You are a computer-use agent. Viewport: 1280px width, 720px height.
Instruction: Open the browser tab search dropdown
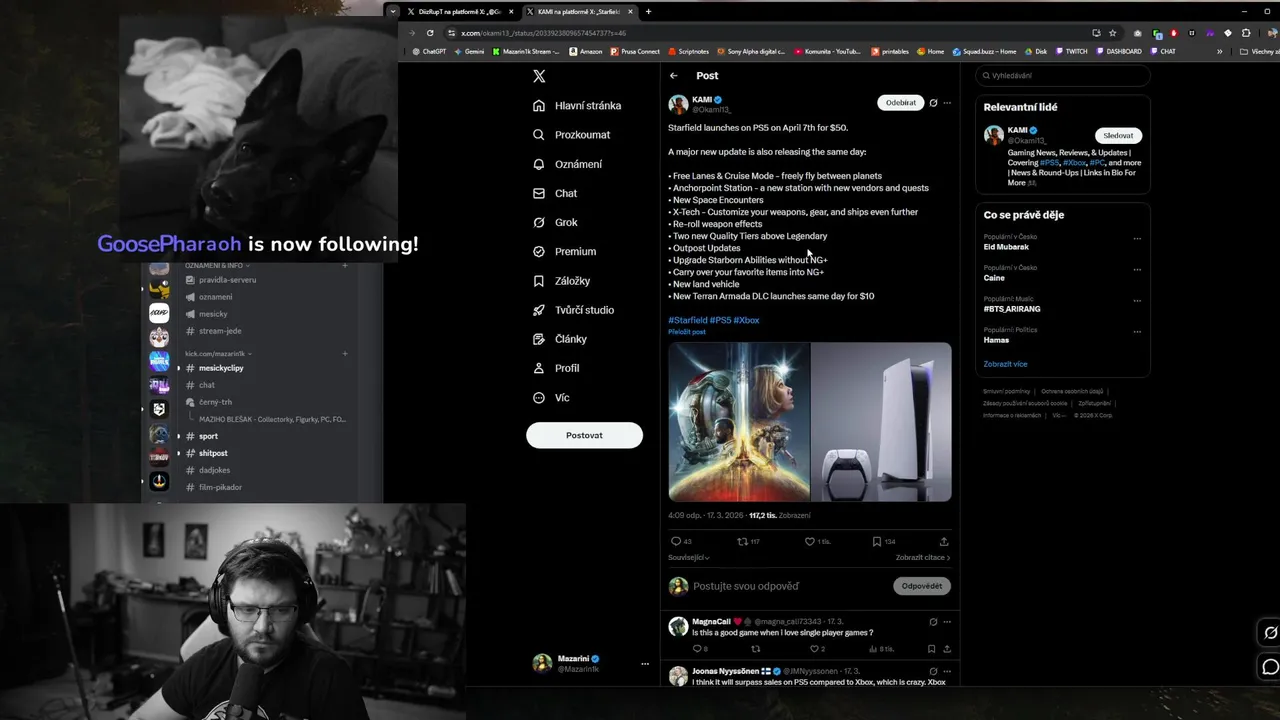[x=393, y=12]
